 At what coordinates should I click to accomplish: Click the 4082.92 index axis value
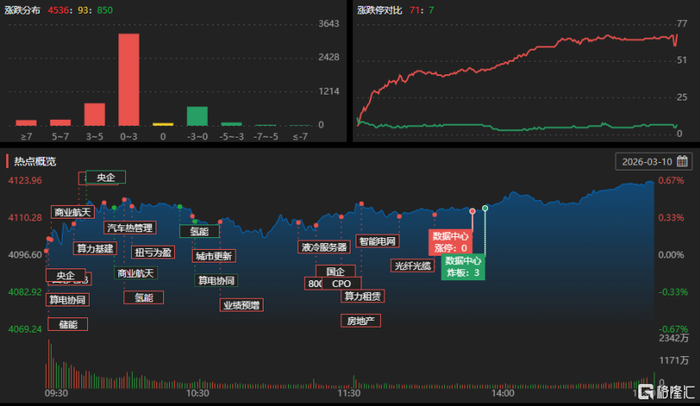25,292
